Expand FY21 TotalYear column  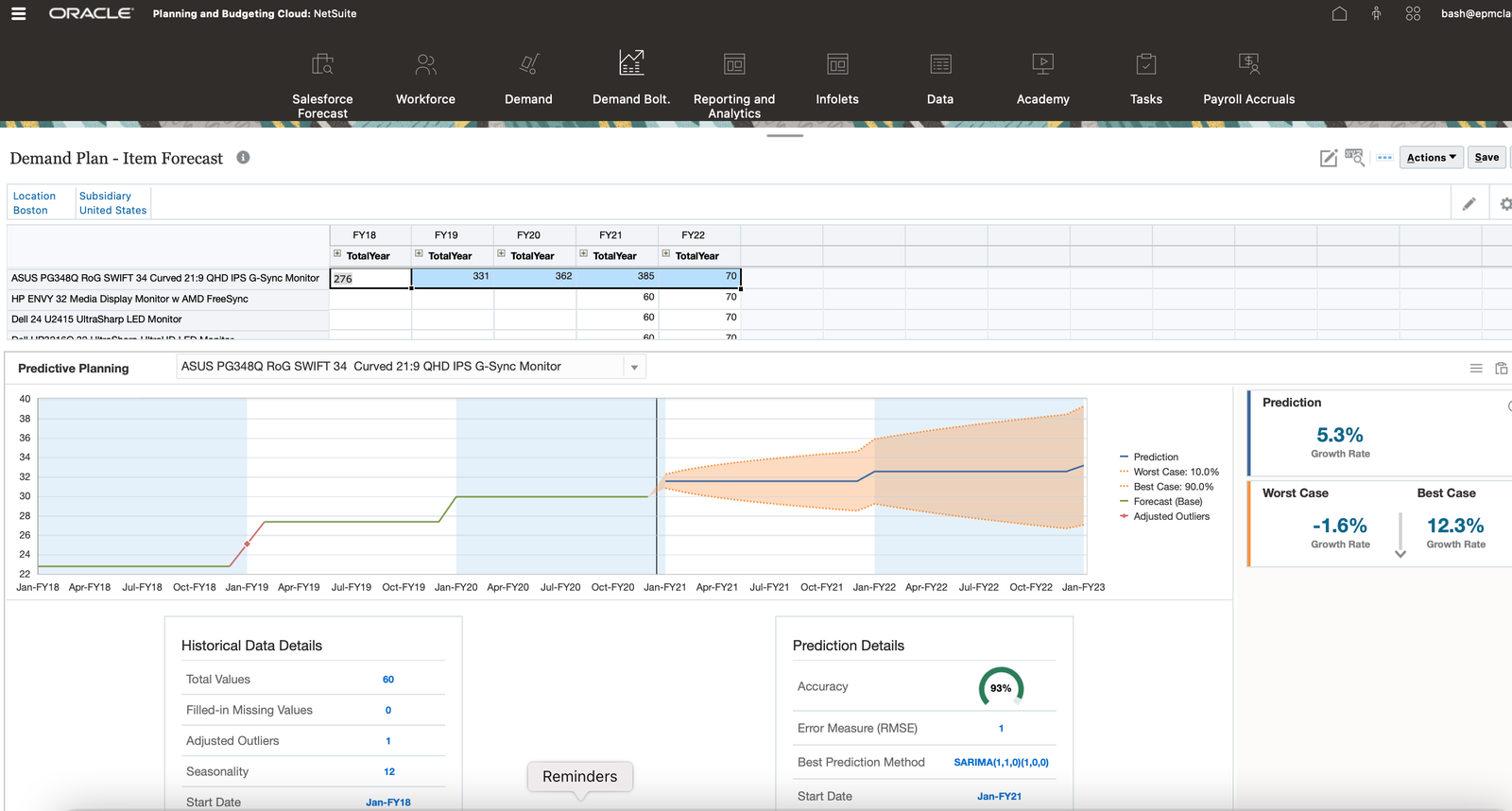click(x=583, y=253)
